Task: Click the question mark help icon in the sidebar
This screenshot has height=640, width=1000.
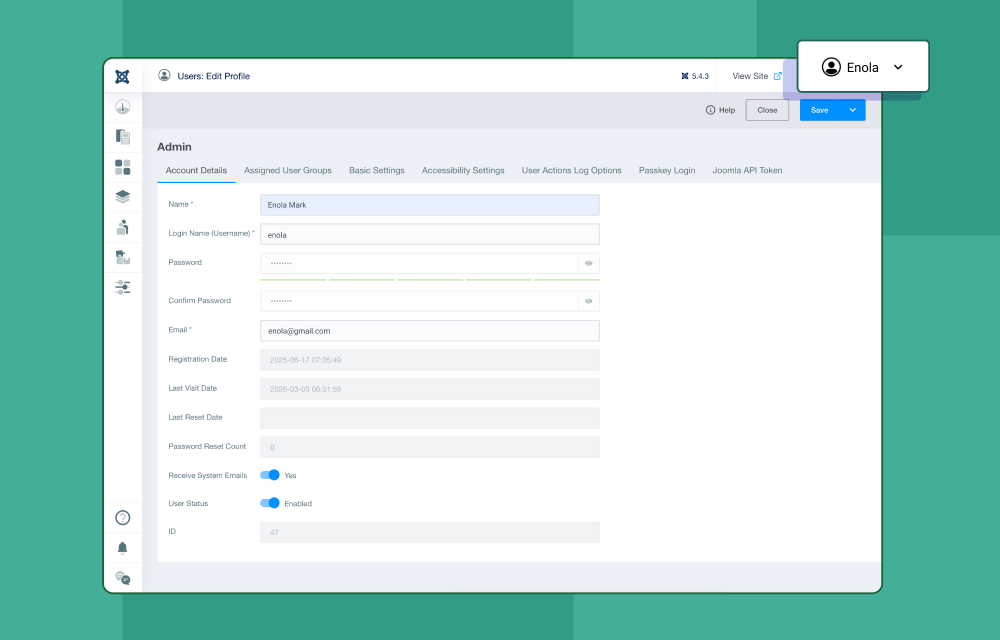Action: (x=122, y=518)
